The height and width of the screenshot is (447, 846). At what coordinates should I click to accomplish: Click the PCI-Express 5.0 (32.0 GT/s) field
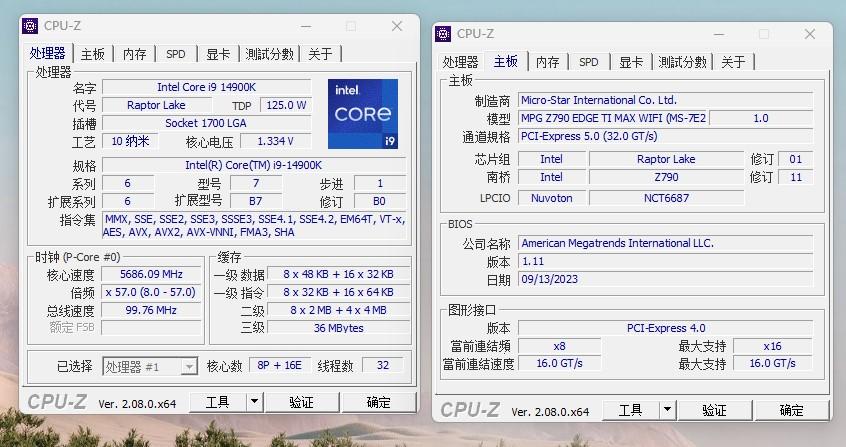coord(665,136)
